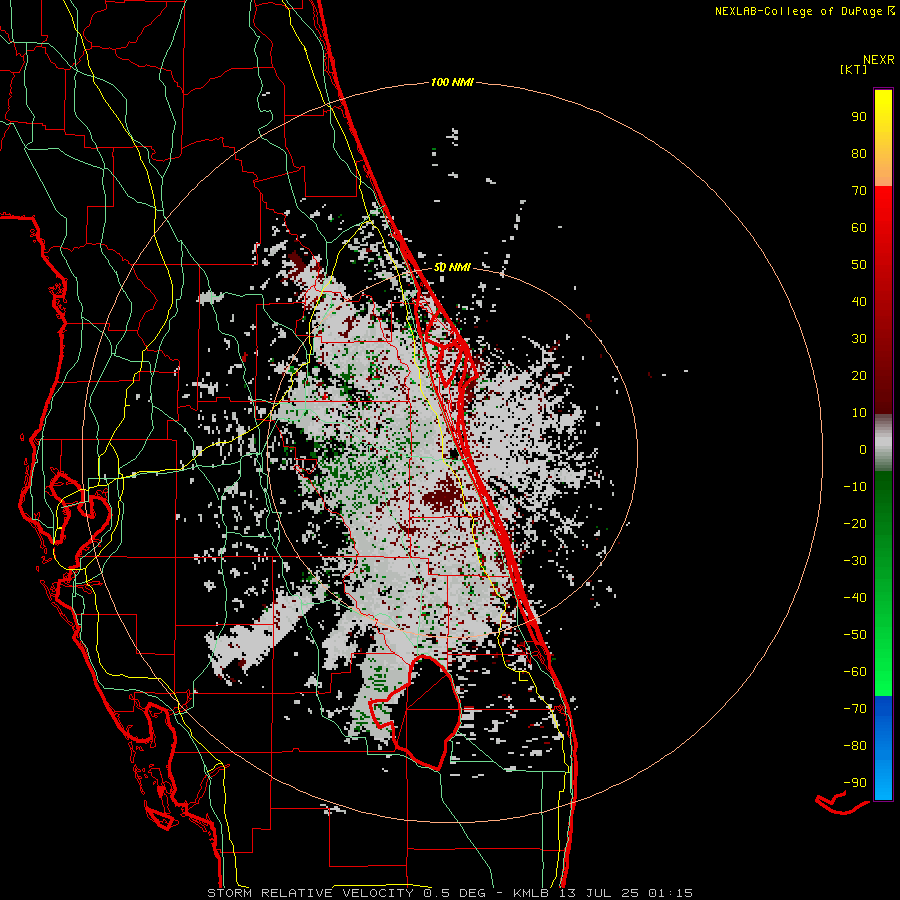
Task: Click the -20 value on velocity scale
Action: (x=855, y=523)
